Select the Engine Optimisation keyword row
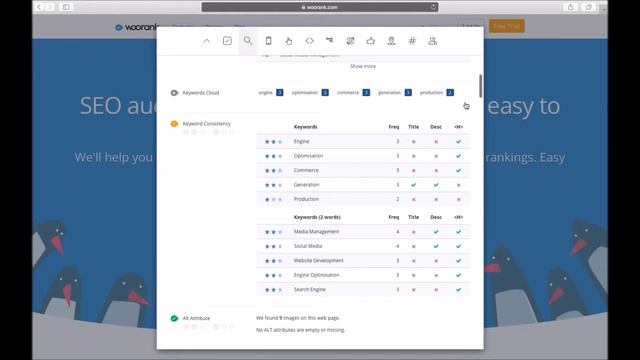Viewport: 640px width, 360px height. point(363,275)
